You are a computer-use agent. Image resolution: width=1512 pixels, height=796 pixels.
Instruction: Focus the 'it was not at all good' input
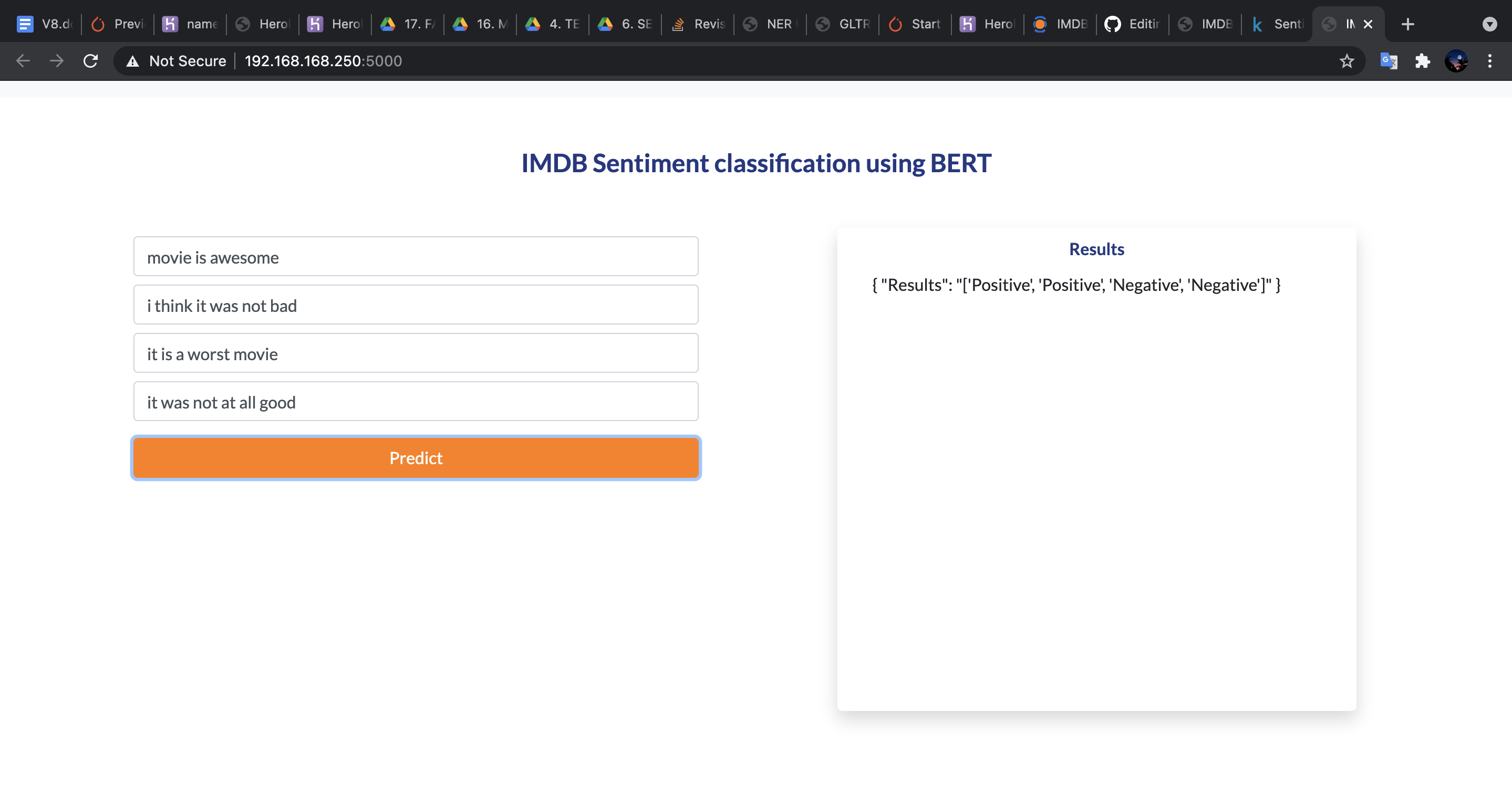[x=416, y=402]
